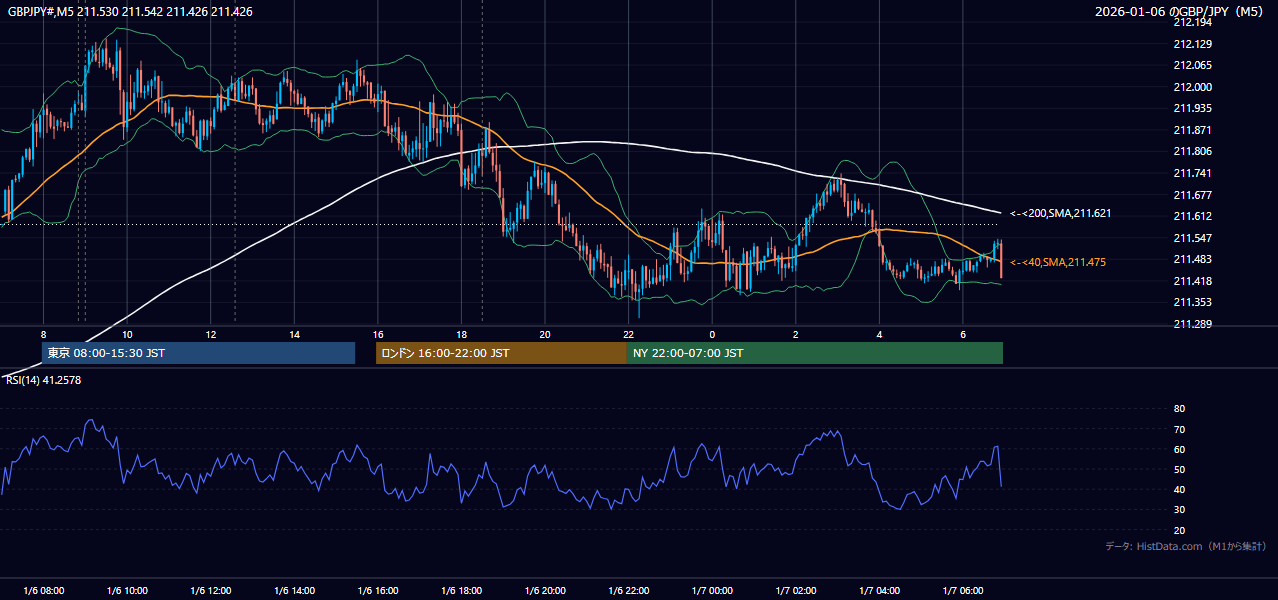Click the データ: HistData.com credit text

point(1185,546)
